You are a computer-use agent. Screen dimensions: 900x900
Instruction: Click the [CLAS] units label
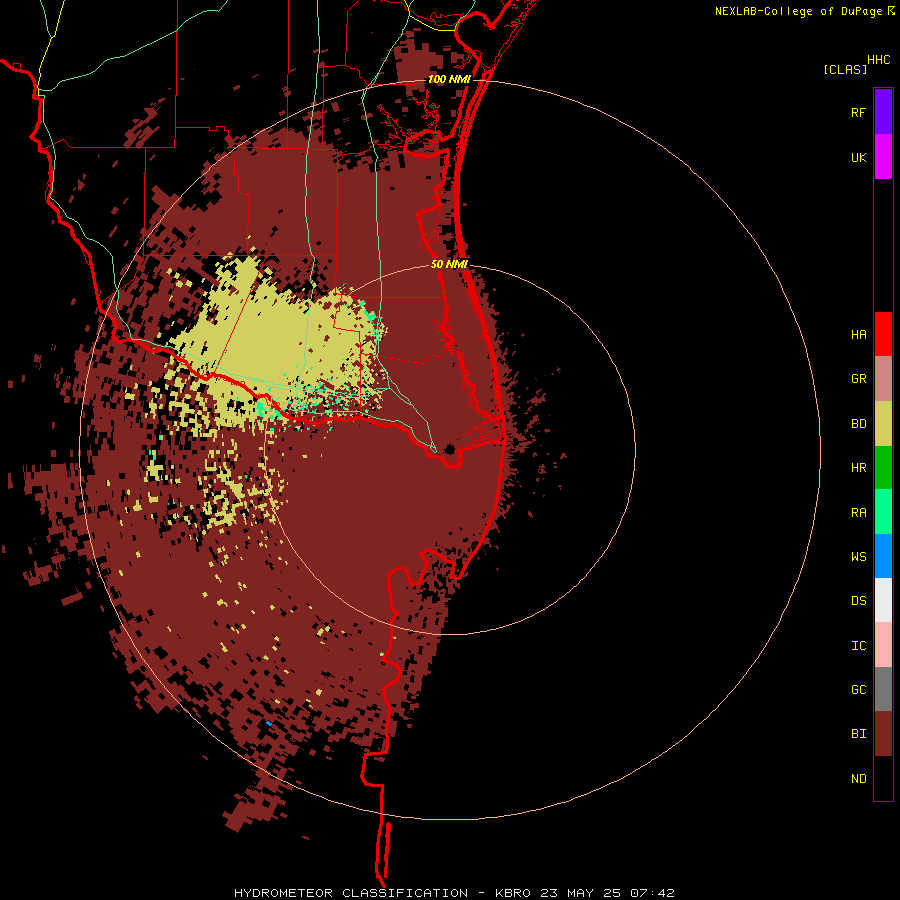[x=845, y=69]
